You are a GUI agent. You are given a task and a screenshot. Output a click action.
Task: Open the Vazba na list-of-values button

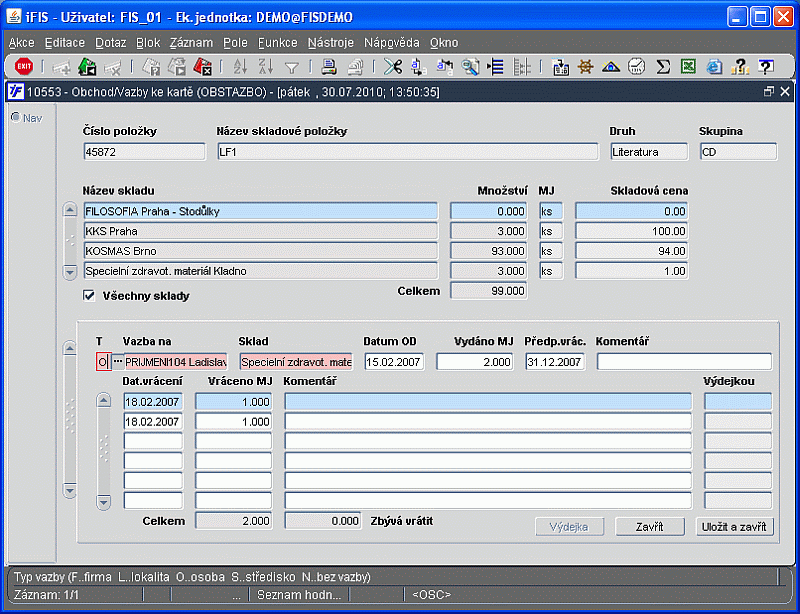pyautogui.click(x=117, y=361)
